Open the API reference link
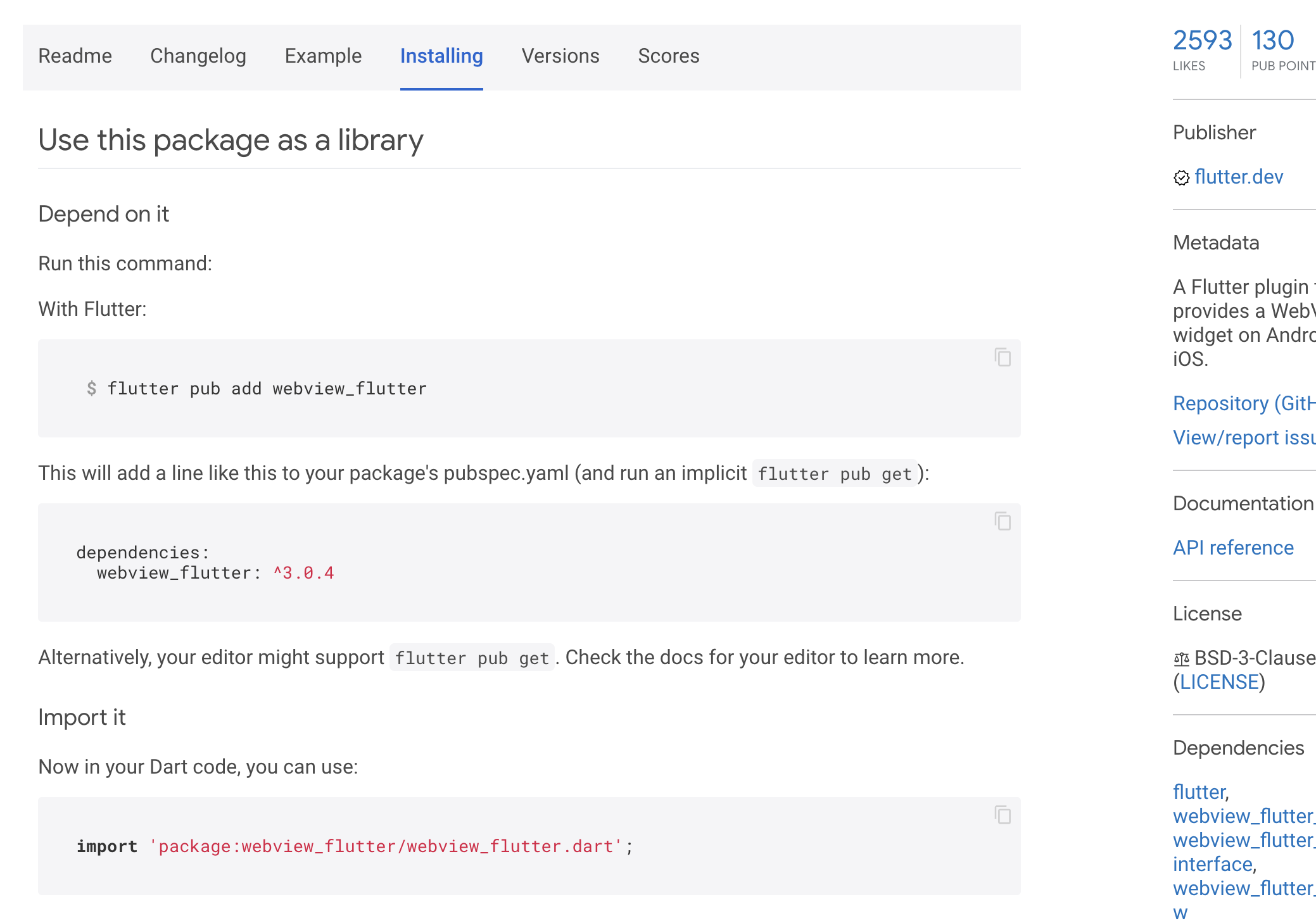Screen dimensions: 1316x923 pyautogui.click(x=1233, y=548)
